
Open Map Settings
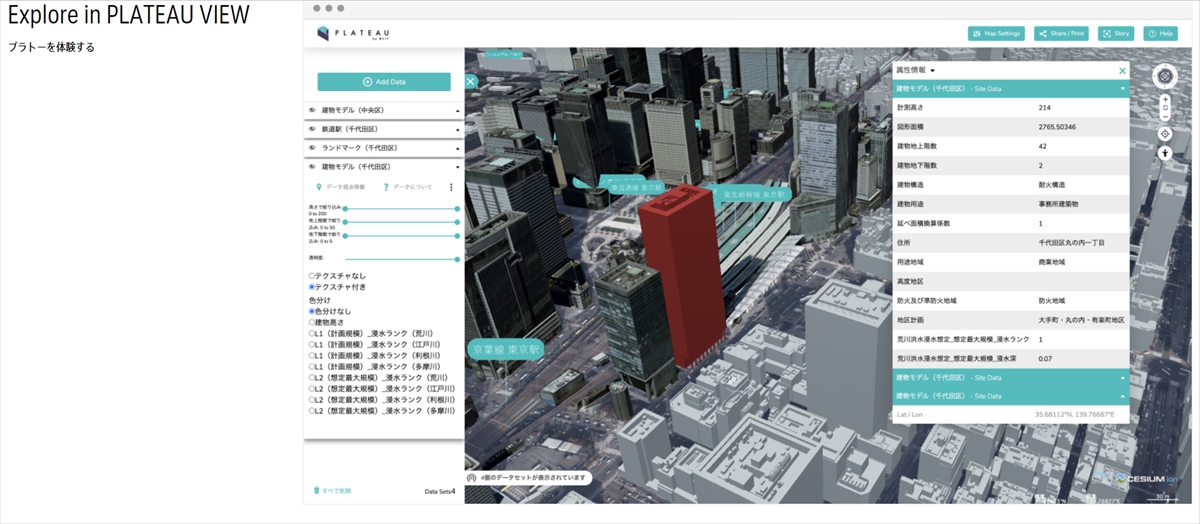(x=996, y=33)
